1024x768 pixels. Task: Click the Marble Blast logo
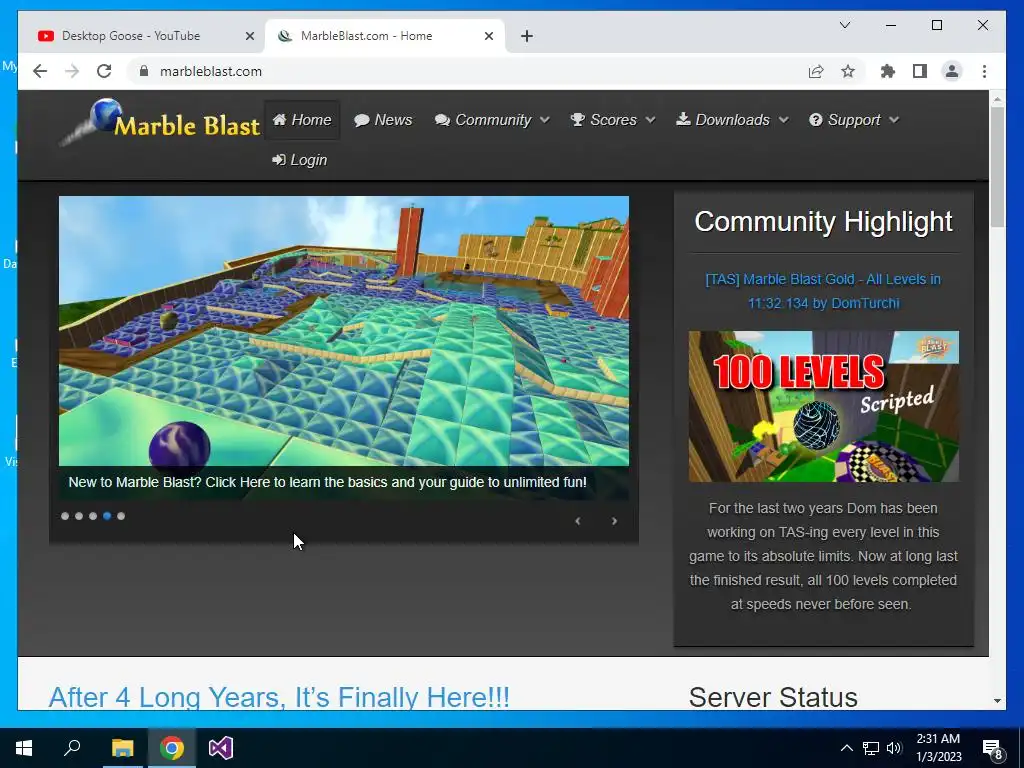160,122
